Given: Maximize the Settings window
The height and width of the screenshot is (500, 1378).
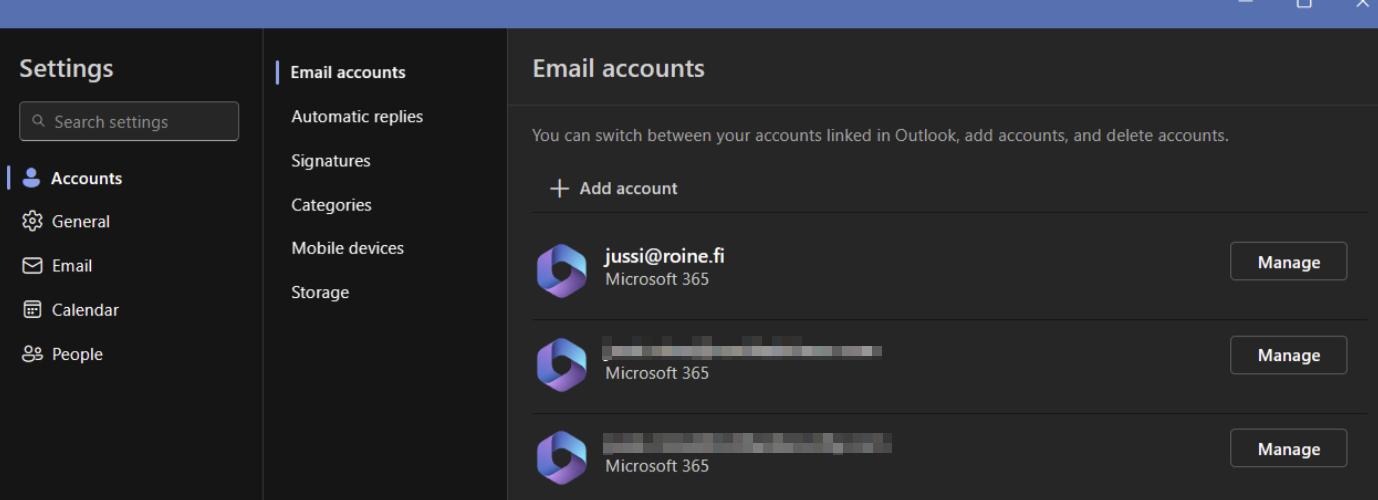Looking at the screenshot, I should point(1304,4).
